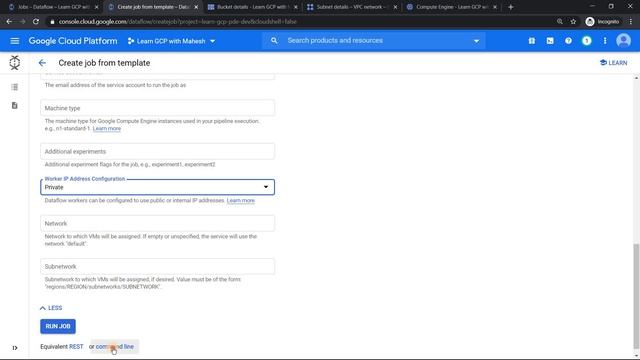640x360 pixels.
Task: Focus the Subnetwork input field
Action: coord(158,267)
